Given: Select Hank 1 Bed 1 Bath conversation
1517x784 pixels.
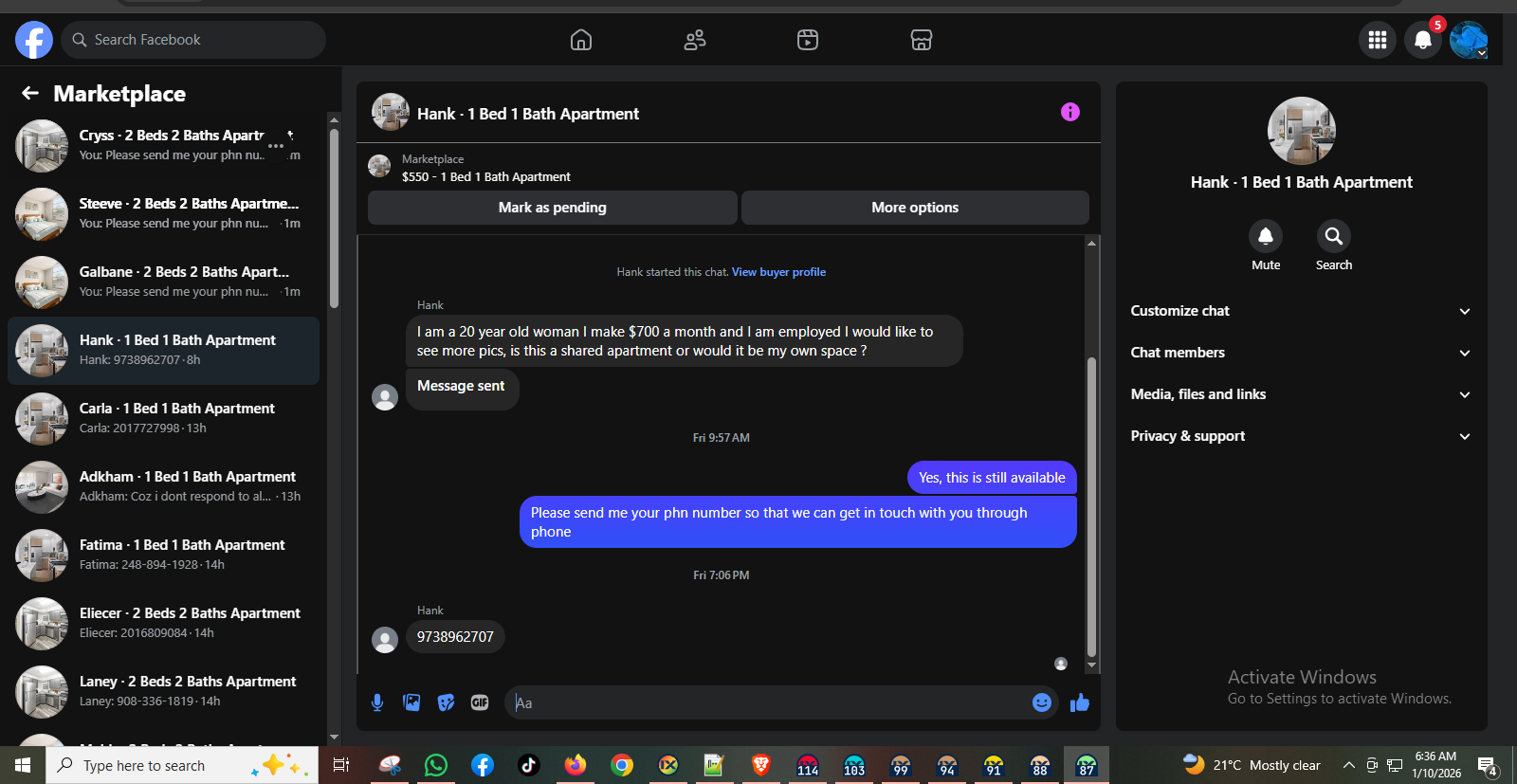Looking at the screenshot, I should (163, 351).
